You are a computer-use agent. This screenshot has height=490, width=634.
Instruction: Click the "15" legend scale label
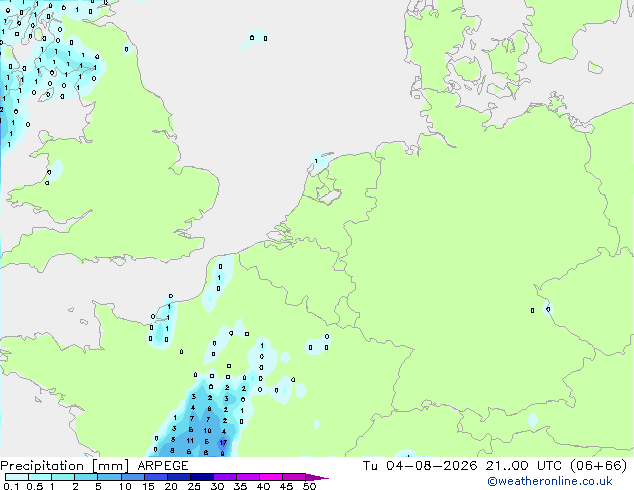coord(148,486)
